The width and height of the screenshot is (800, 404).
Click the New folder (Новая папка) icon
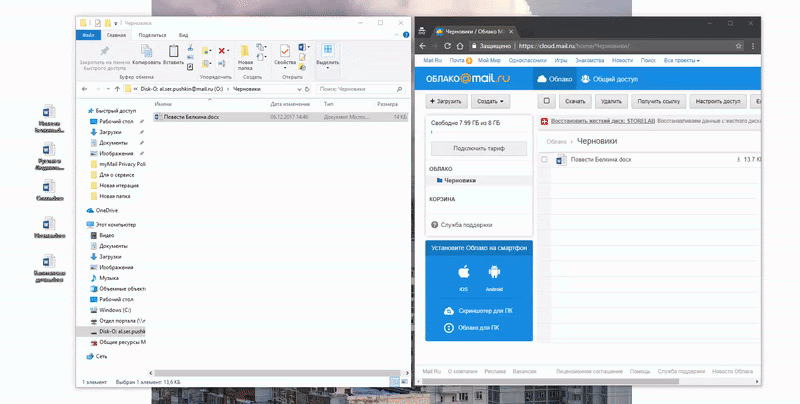[x=245, y=51]
